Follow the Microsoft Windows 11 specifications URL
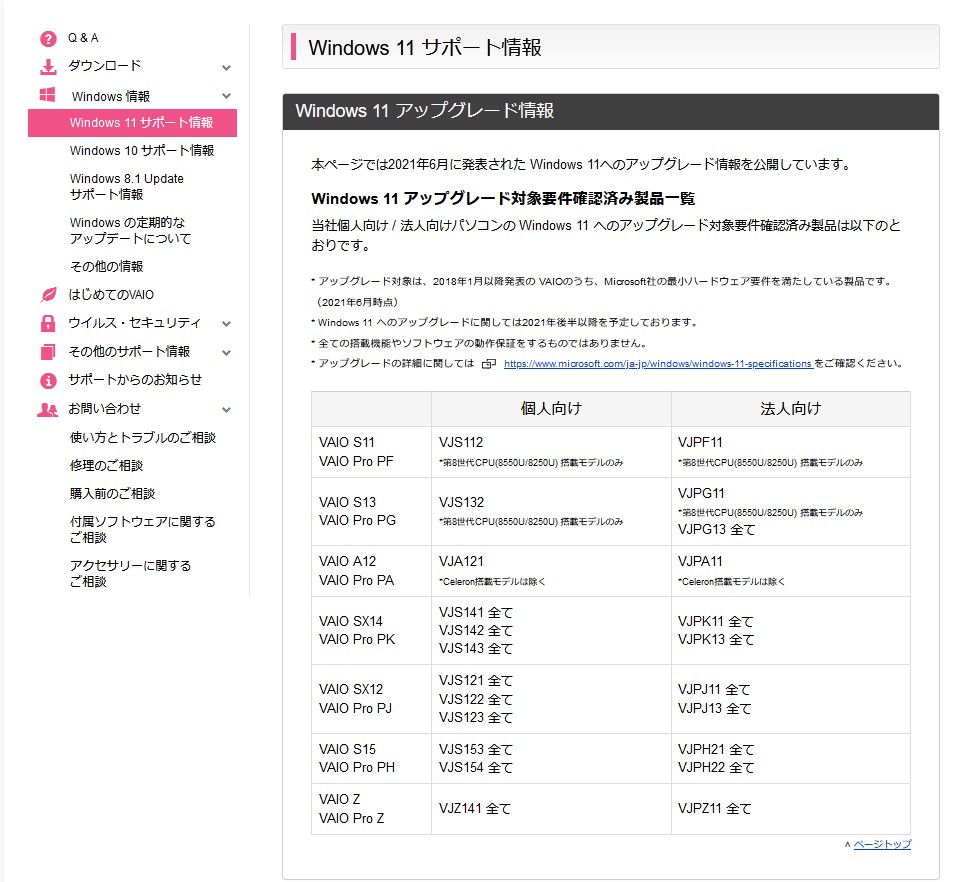Screen dimensions: 955x882 coord(658,364)
